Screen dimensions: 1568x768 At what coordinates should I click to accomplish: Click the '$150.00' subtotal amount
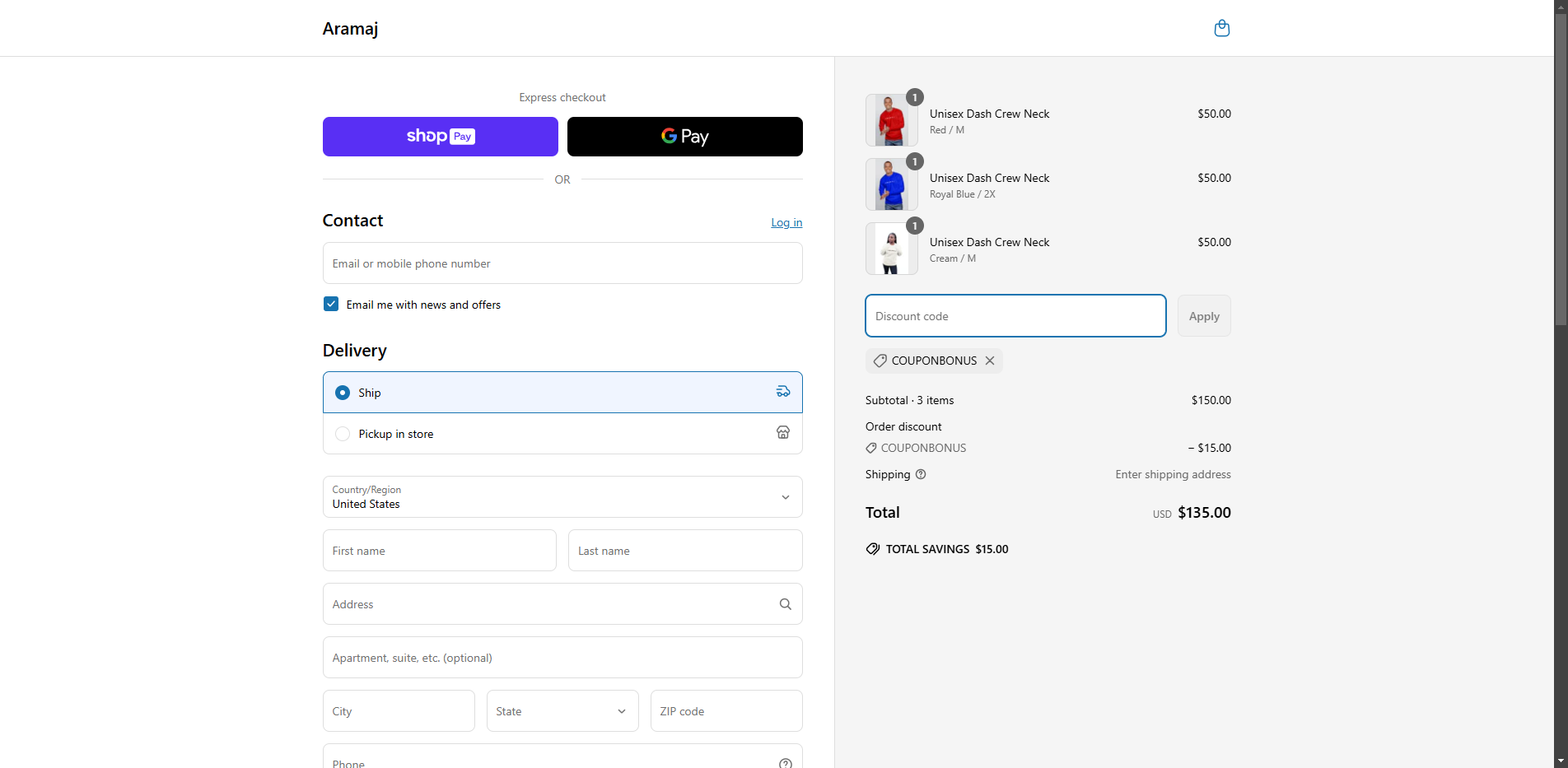1211,400
